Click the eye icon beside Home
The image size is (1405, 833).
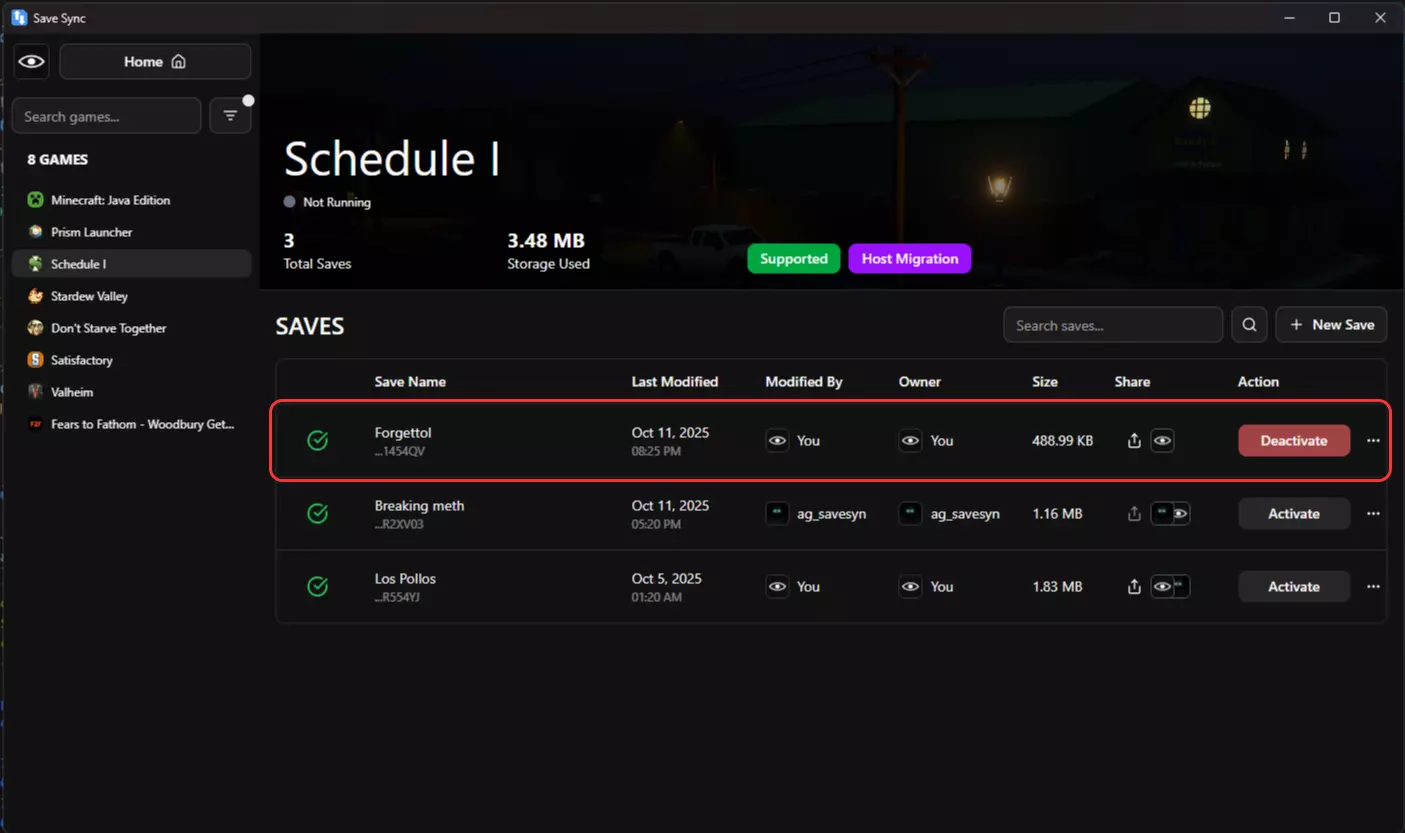point(32,62)
